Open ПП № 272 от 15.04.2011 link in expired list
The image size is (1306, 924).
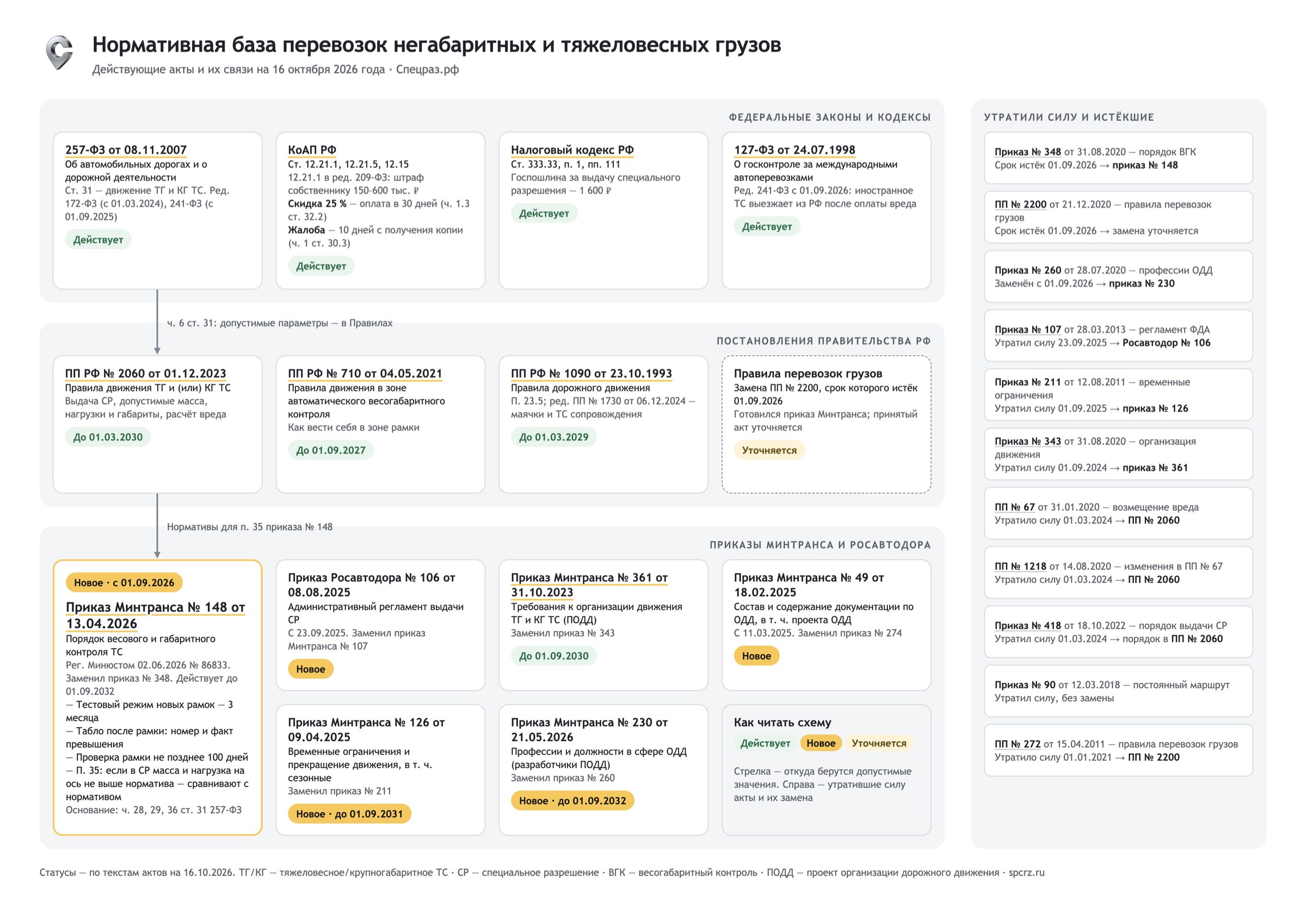click(1017, 744)
